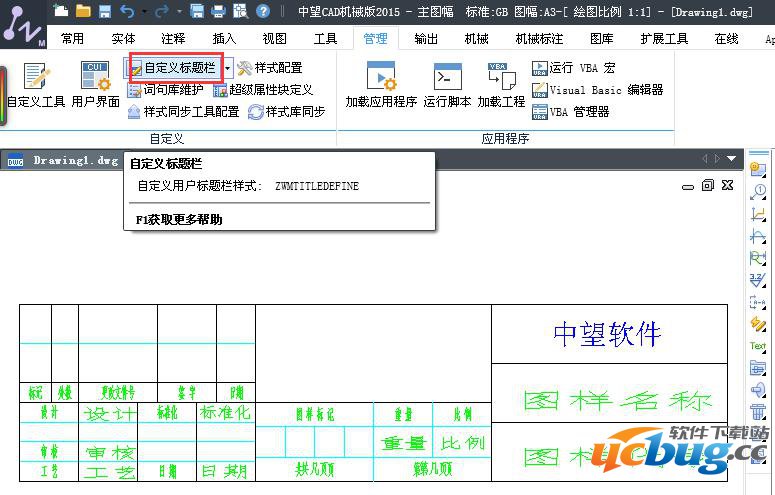Expand the 自定义标题栏 dropdown arrow
This screenshot has width=775, height=495.
(x=227, y=68)
